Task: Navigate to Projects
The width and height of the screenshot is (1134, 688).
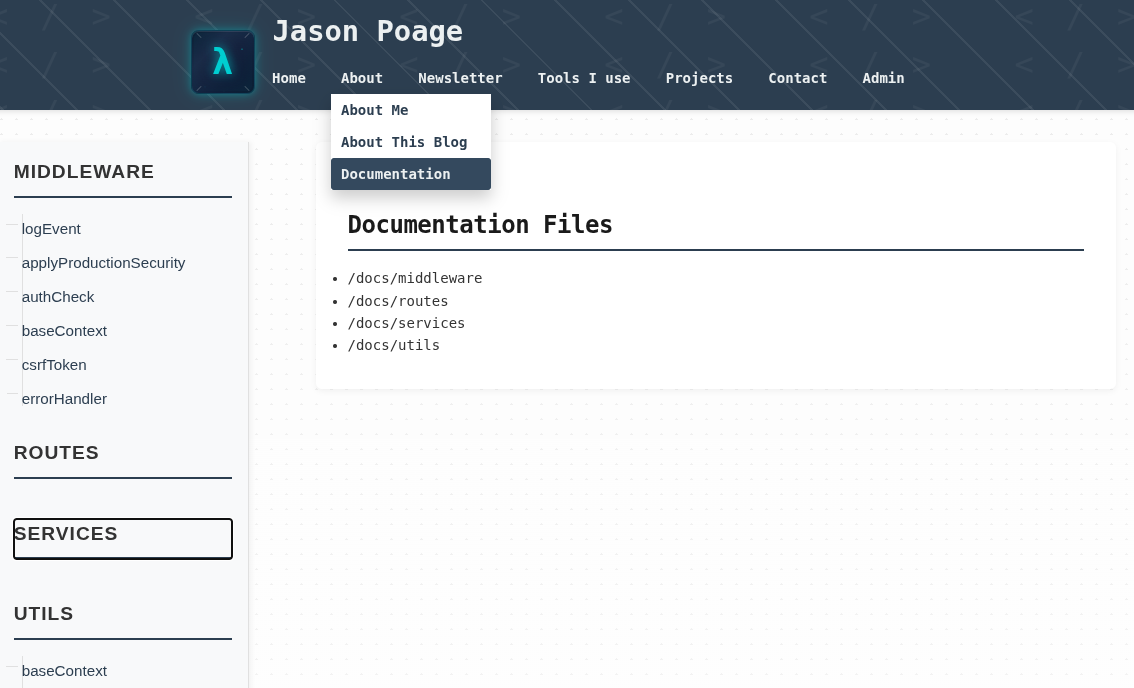Action: 699,78
